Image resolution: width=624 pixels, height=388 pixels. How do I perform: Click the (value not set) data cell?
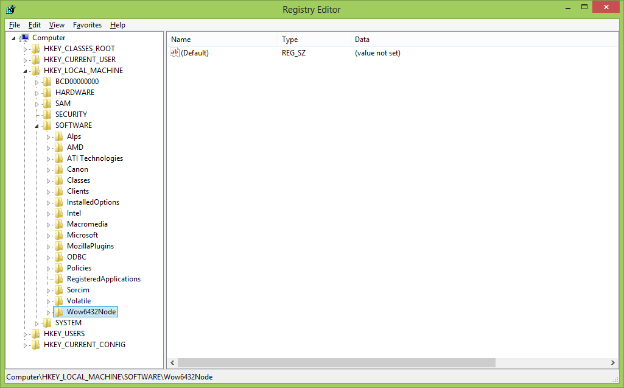click(x=377, y=53)
